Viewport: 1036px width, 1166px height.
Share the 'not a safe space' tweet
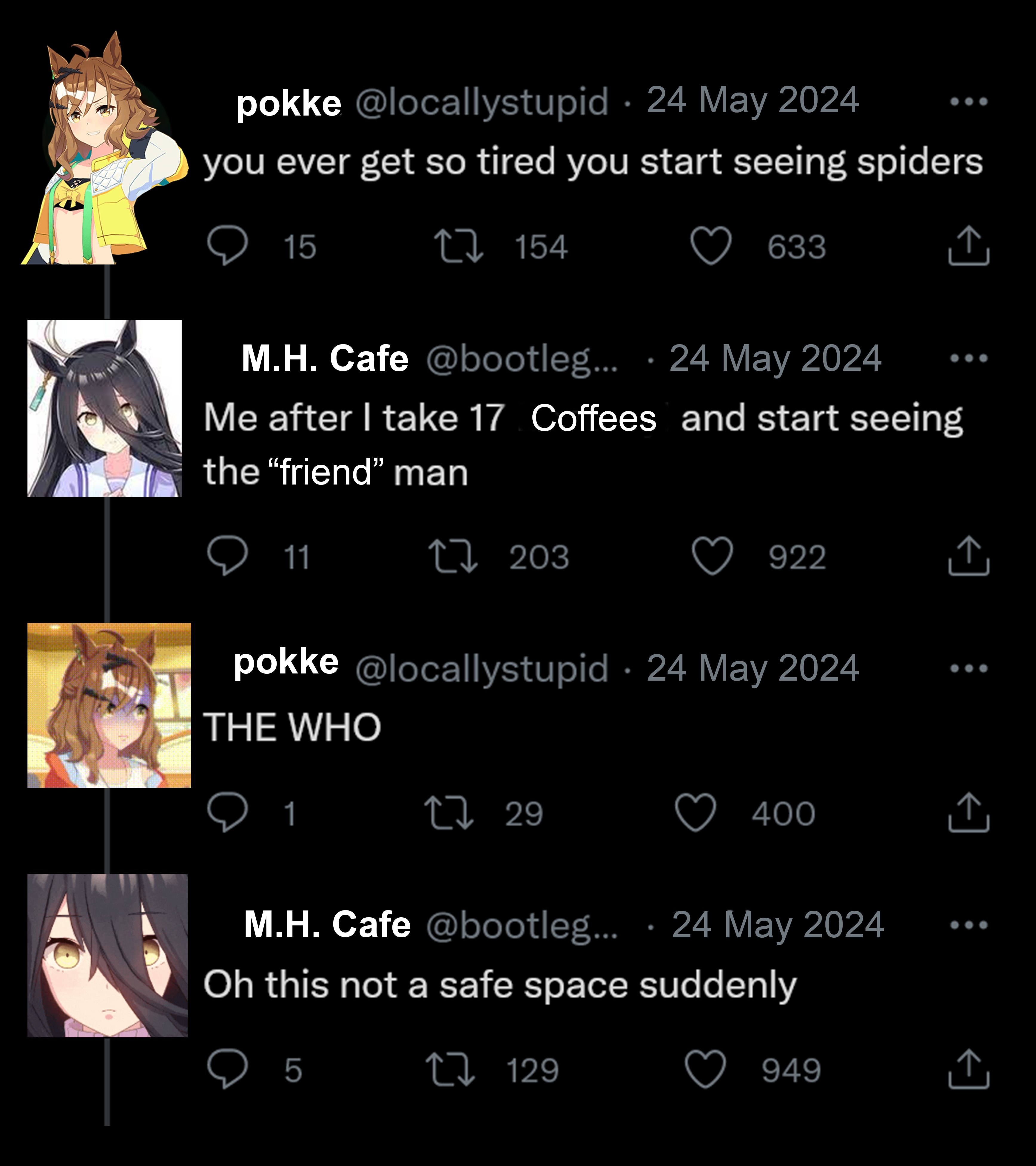point(969,1069)
